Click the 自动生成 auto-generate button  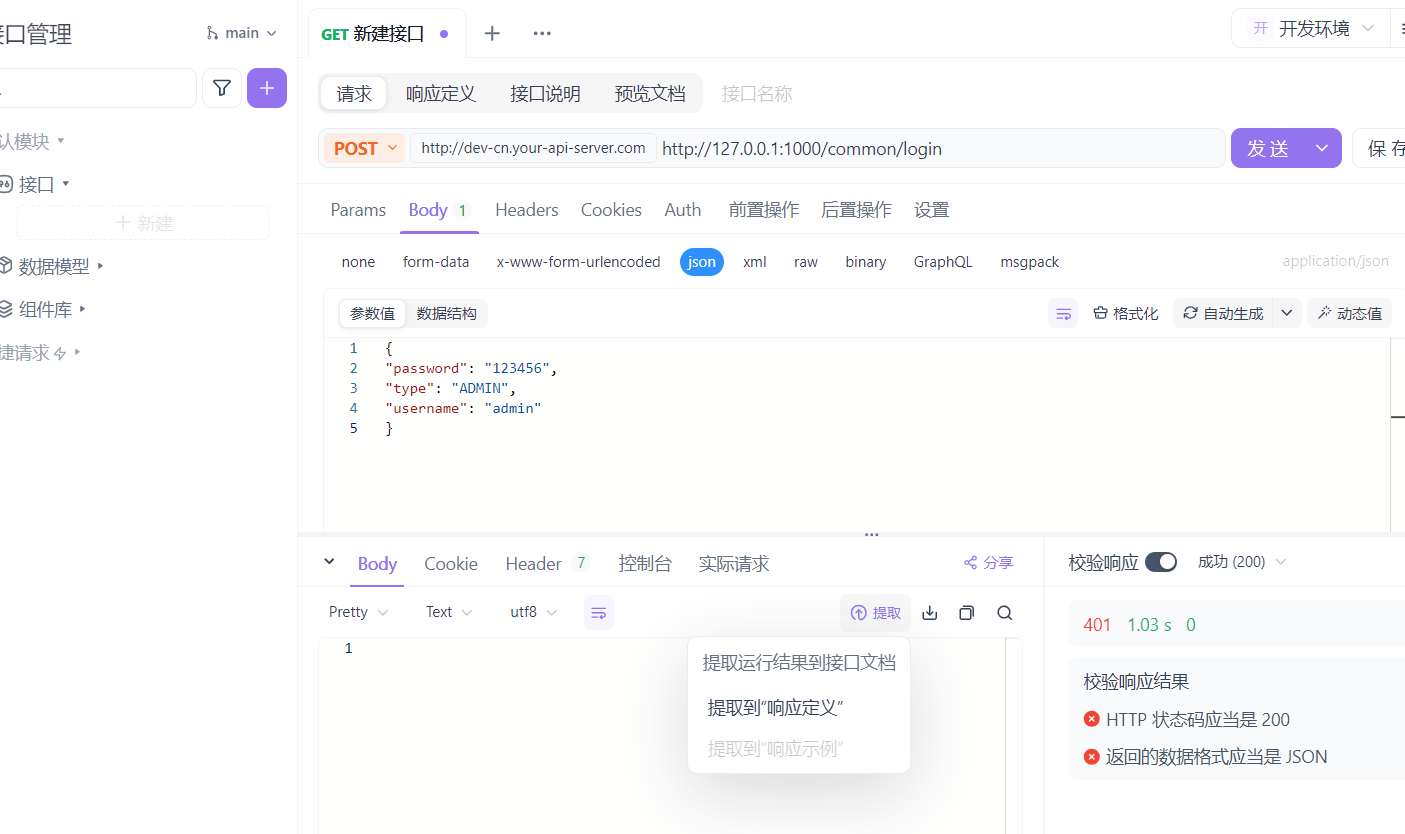coord(1223,313)
